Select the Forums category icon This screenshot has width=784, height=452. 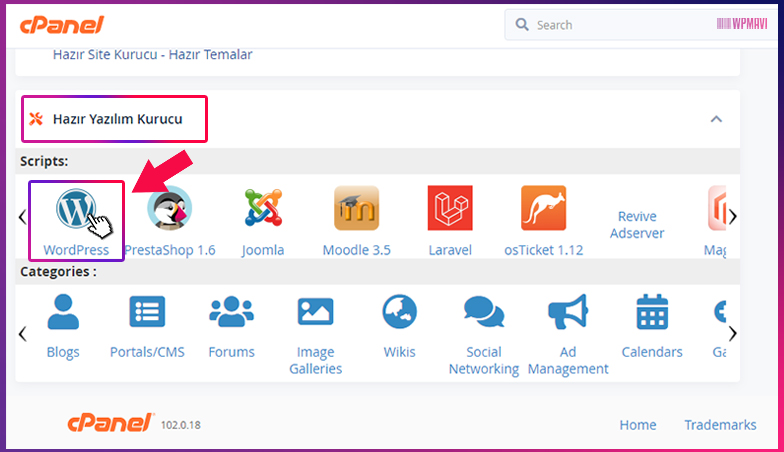coord(232,312)
